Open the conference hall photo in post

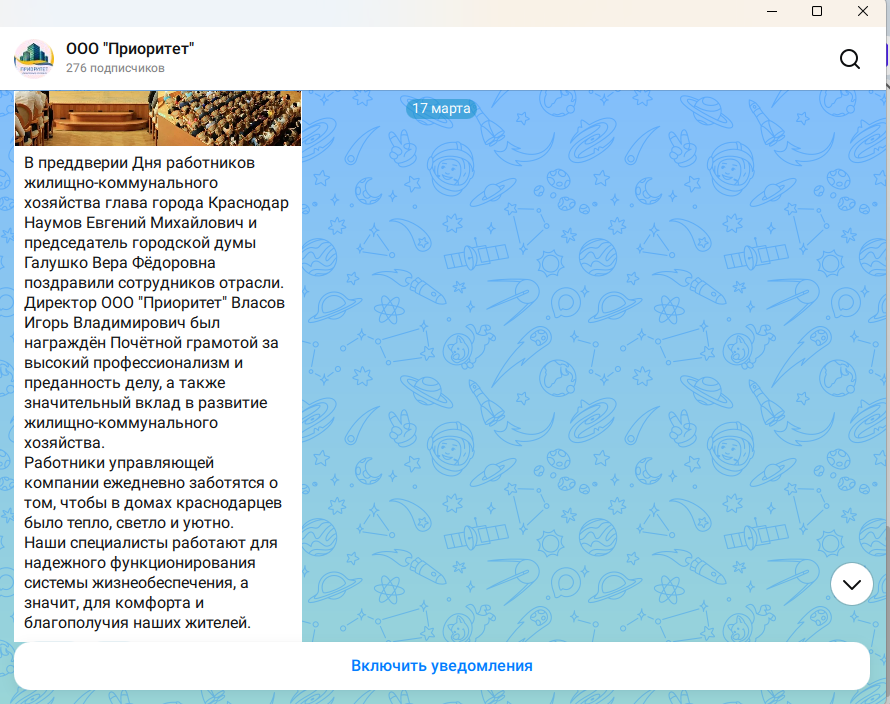point(158,118)
